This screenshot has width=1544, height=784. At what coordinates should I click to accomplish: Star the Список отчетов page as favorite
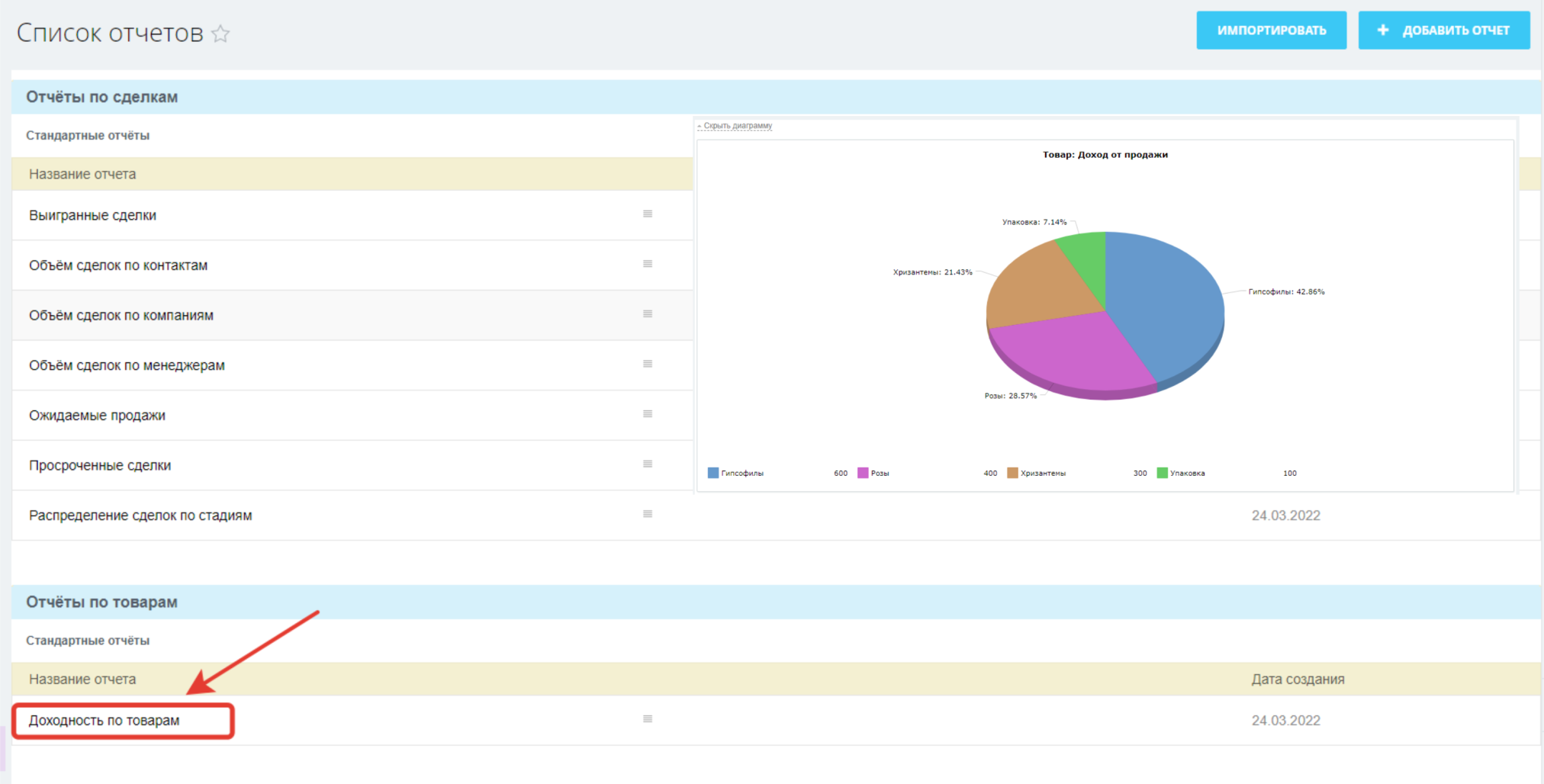pos(220,34)
